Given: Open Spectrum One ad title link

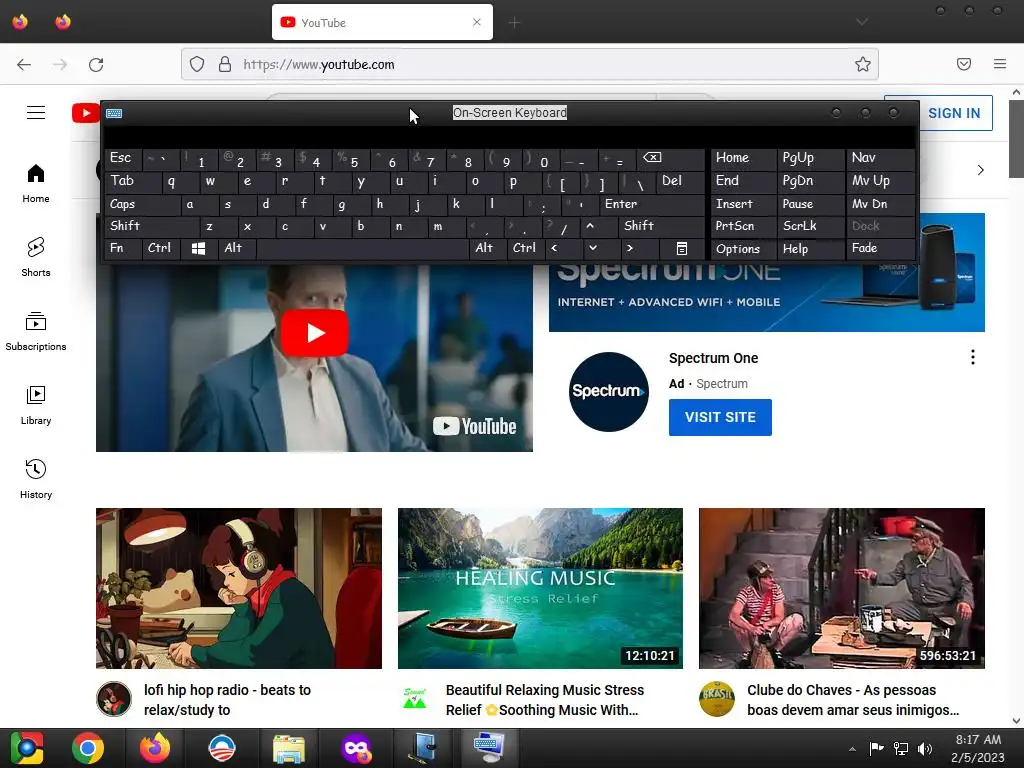Looking at the screenshot, I should [713, 358].
